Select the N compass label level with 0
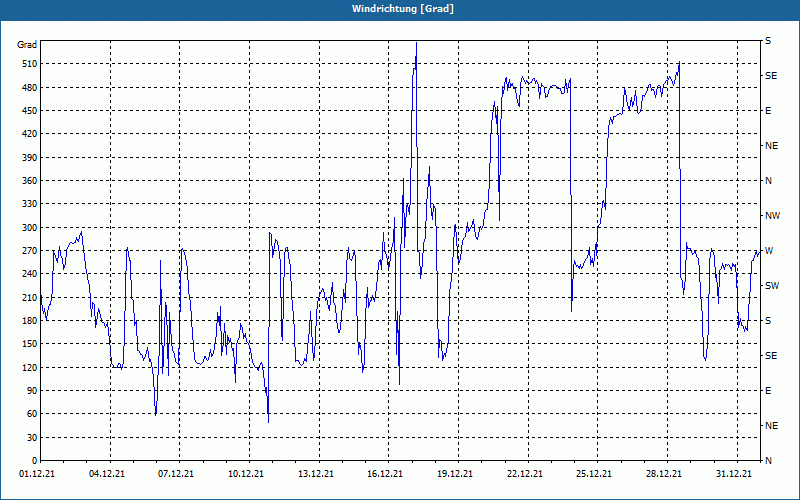Image resolution: width=800 pixels, height=500 pixels. (x=769, y=460)
